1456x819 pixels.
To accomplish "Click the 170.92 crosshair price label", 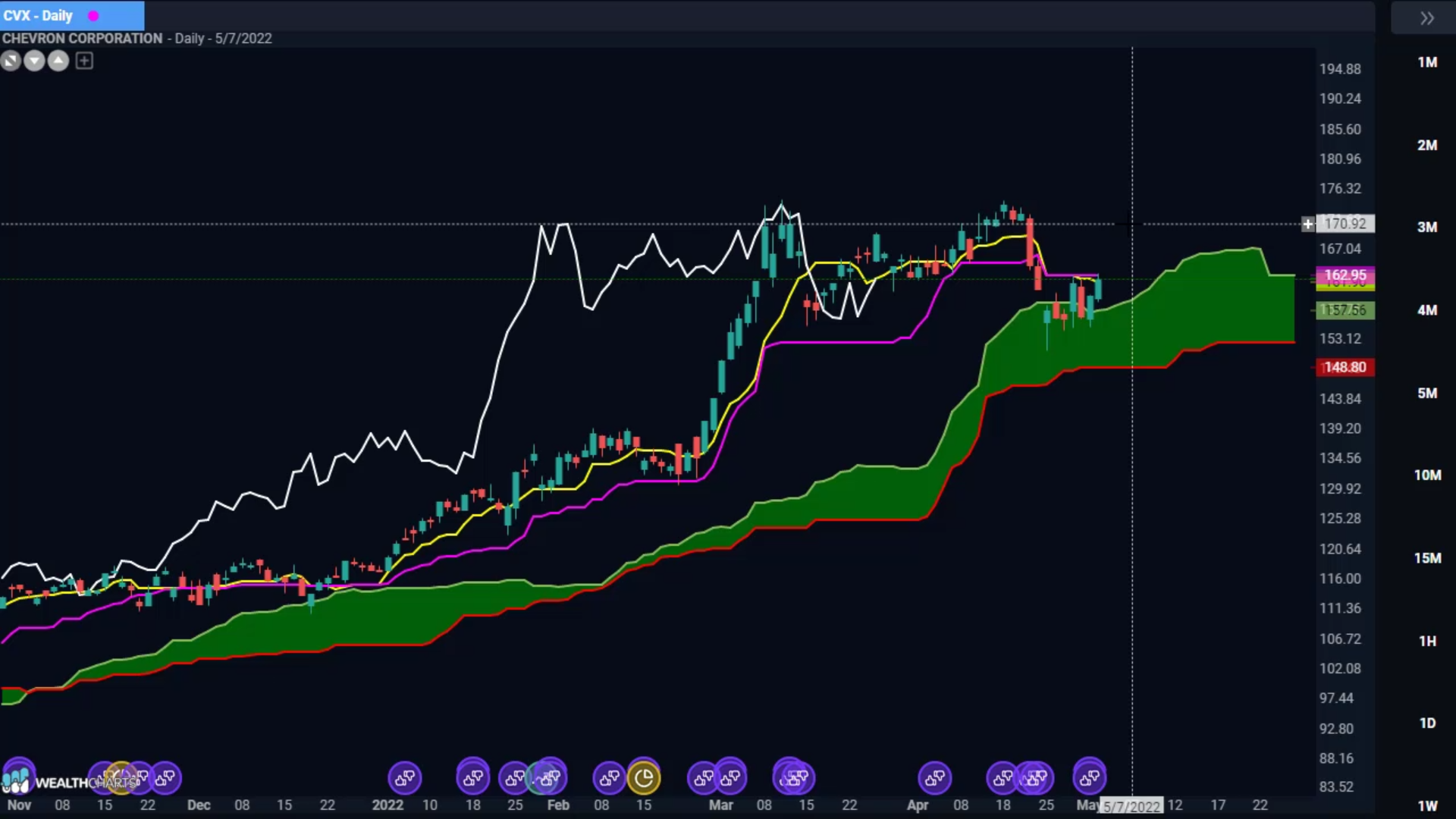I will coord(1345,224).
